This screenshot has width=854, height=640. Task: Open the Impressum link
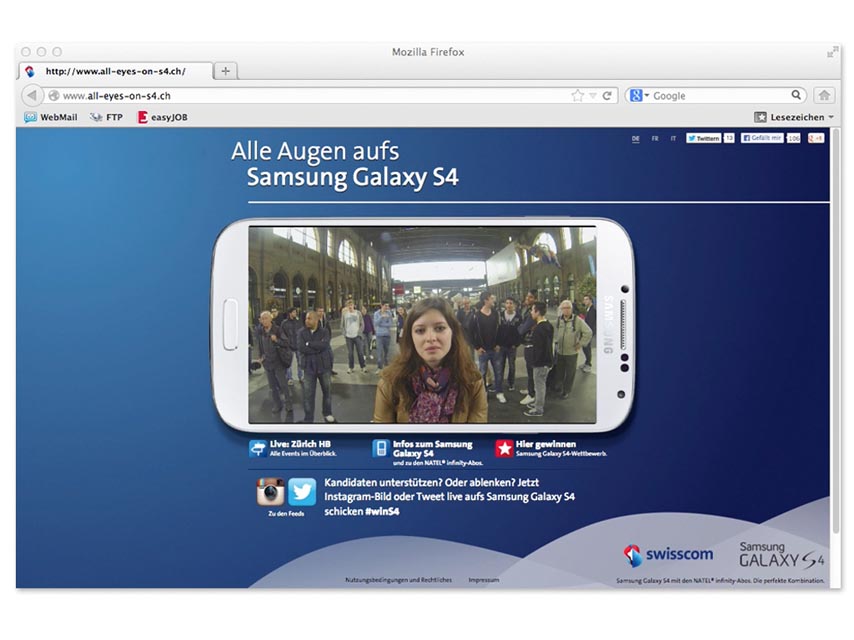[484, 580]
